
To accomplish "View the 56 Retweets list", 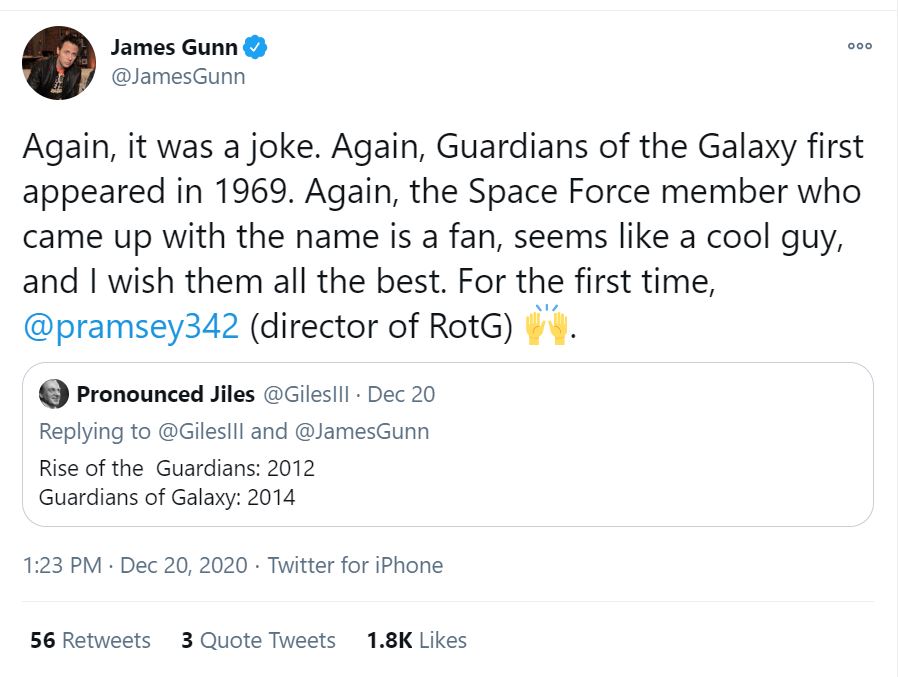I will tap(90, 640).
